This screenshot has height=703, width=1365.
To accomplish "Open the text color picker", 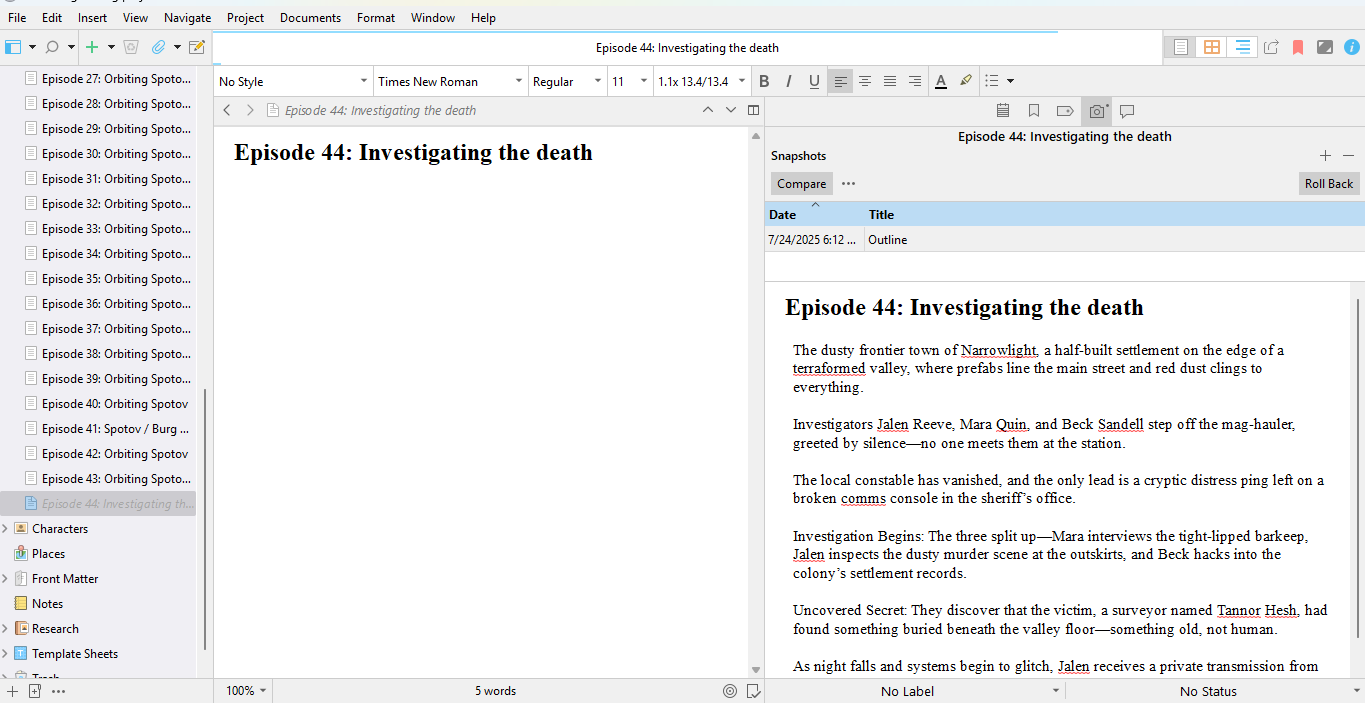I will (940, 82).
